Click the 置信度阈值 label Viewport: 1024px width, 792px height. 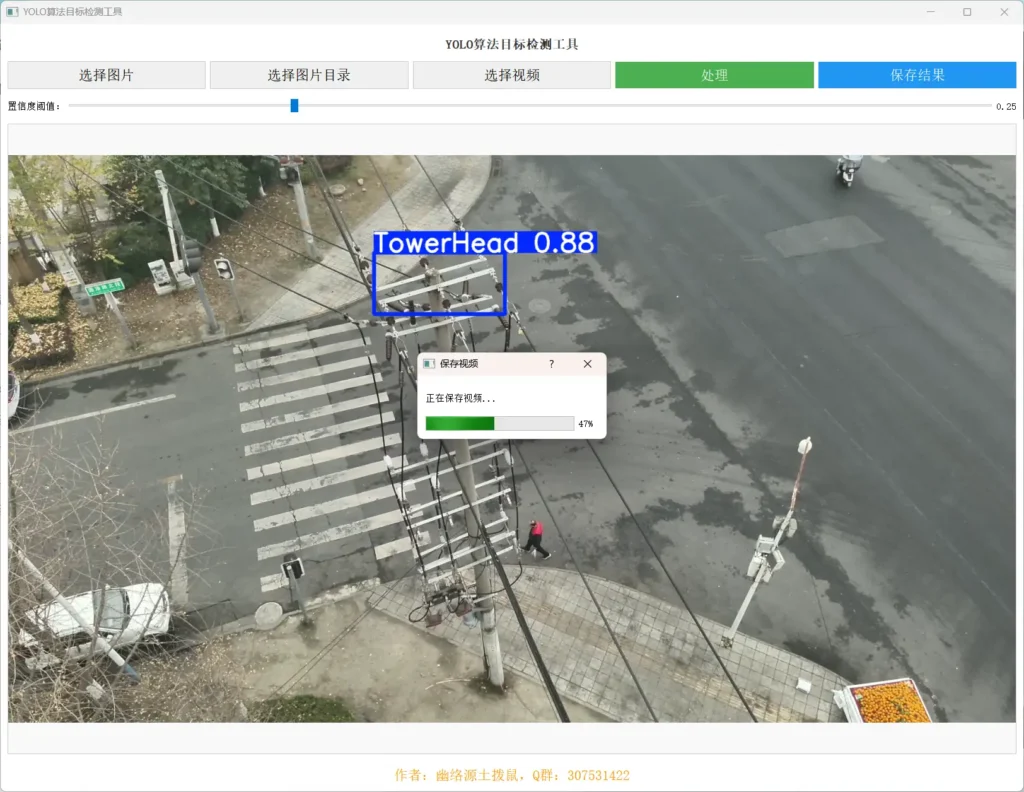[x=34, y=106]
